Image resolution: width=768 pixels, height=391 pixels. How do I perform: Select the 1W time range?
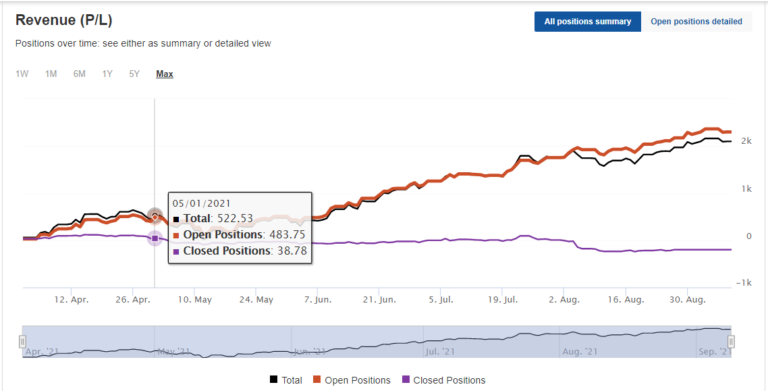(x=22, y=74)
